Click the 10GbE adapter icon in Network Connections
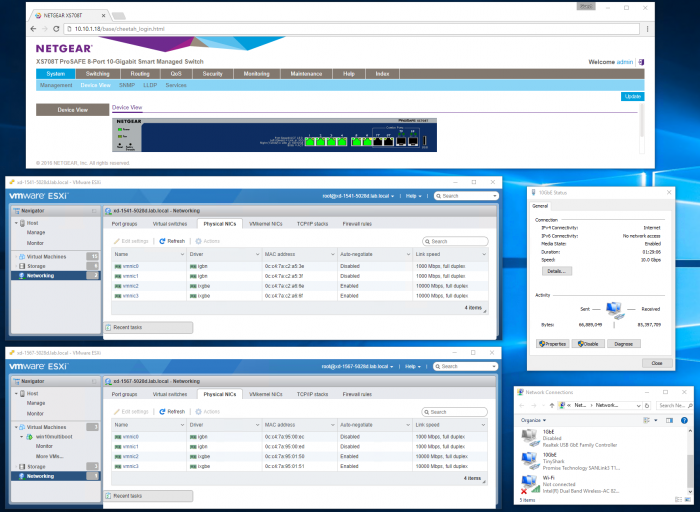 tap(530, 460)
